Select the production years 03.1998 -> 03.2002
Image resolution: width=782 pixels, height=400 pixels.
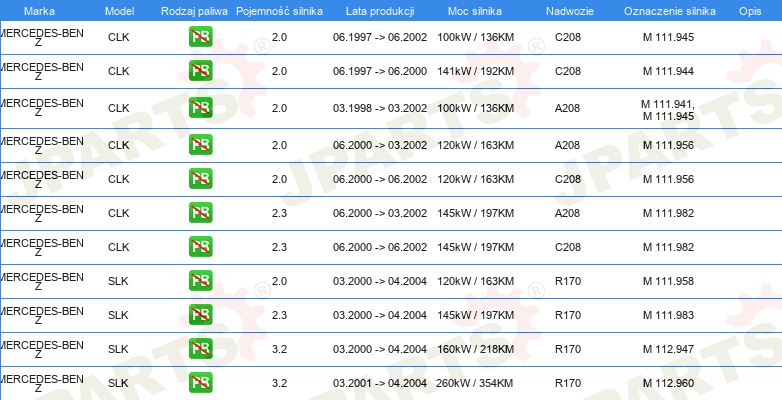click(380, 108)
